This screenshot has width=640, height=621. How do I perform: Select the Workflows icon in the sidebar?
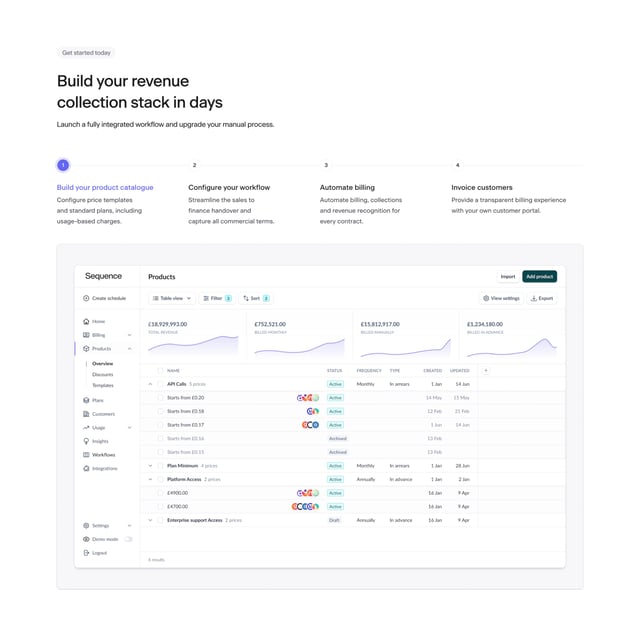point(86,455)
